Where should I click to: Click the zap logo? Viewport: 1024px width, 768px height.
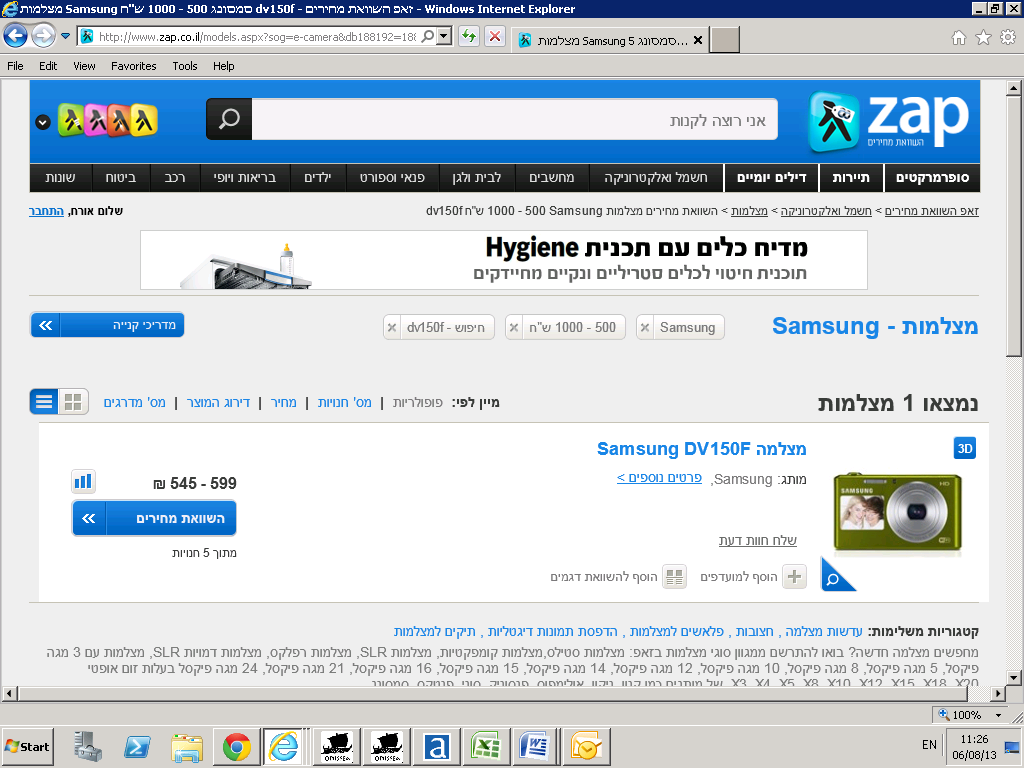coord(888,121)
